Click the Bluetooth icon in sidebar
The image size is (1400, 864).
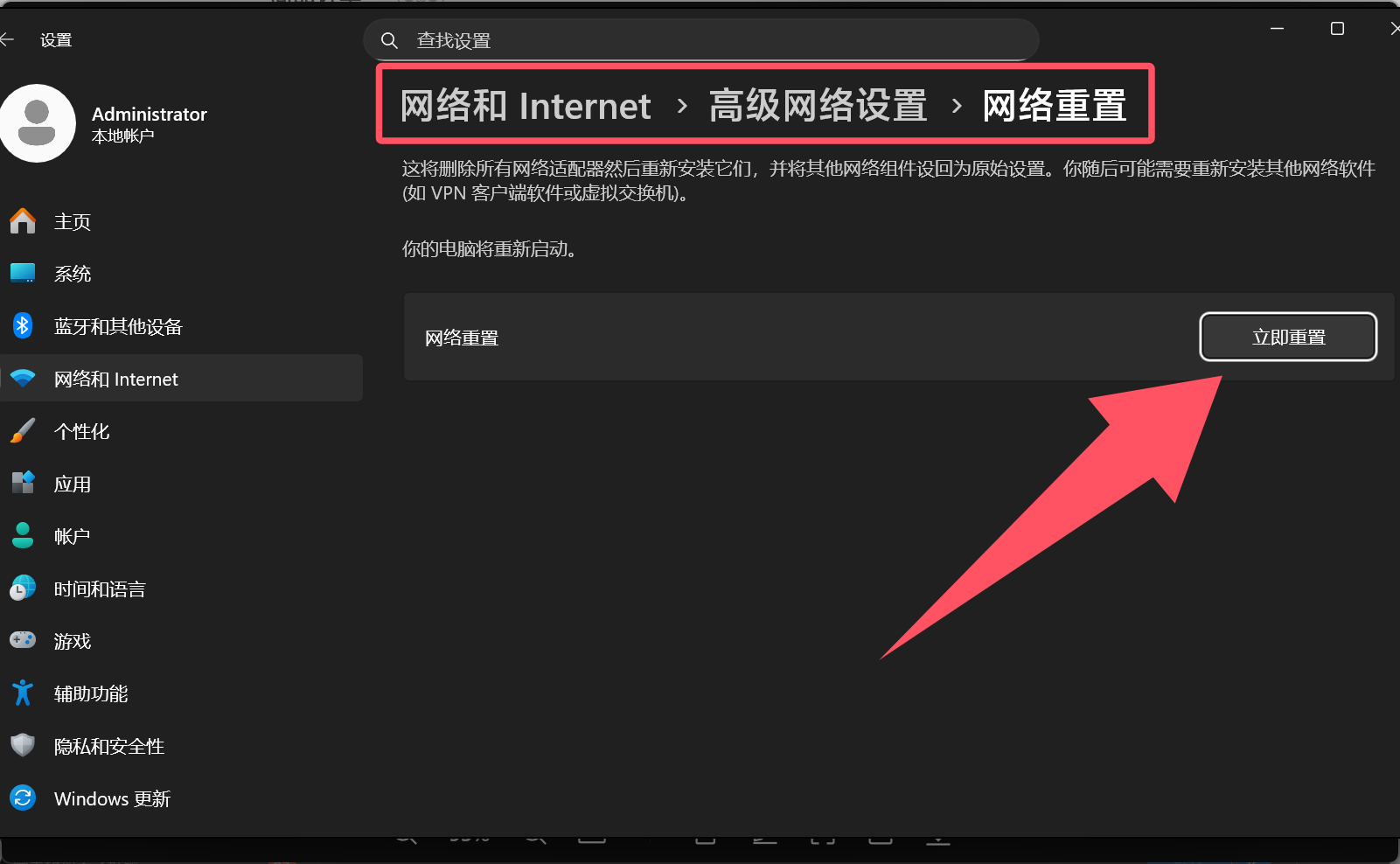pos(23,326)
